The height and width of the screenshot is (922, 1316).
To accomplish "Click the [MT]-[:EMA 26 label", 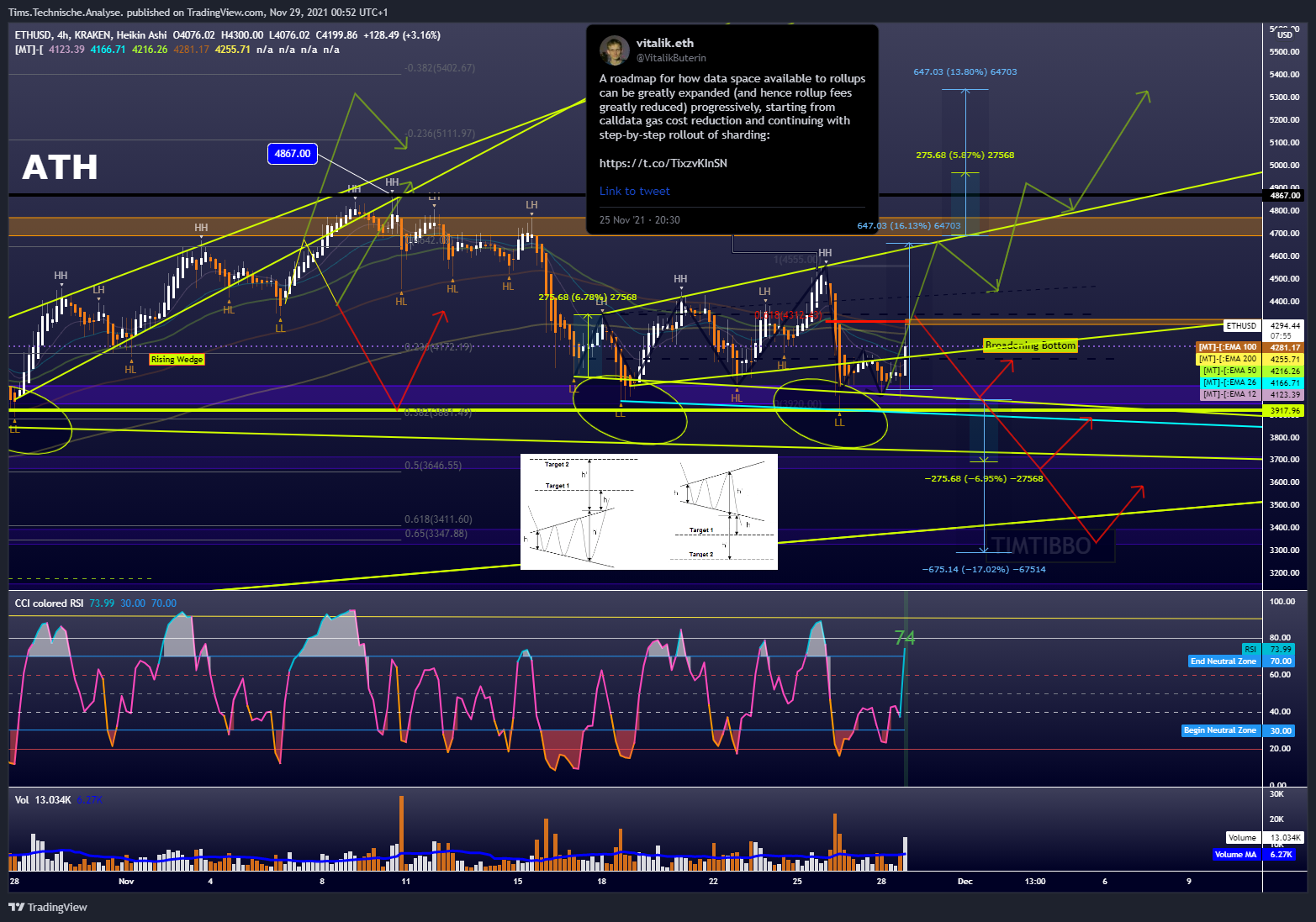I will click(x=1229, y=382).
